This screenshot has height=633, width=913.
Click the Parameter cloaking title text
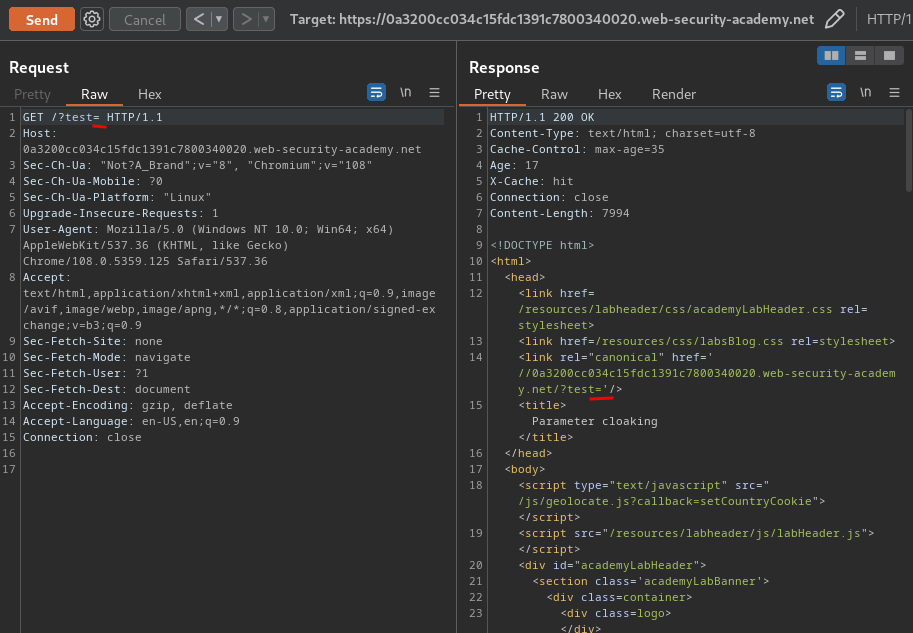point(594,421)
